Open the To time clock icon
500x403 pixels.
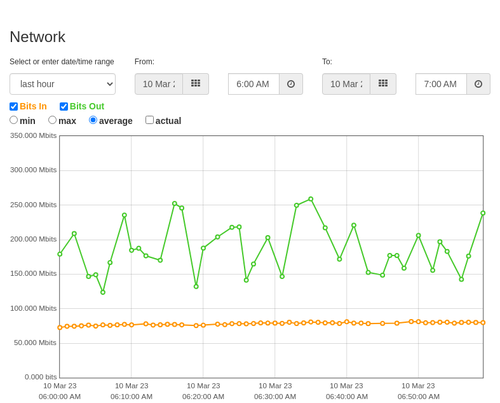click(x=478, y=84)
